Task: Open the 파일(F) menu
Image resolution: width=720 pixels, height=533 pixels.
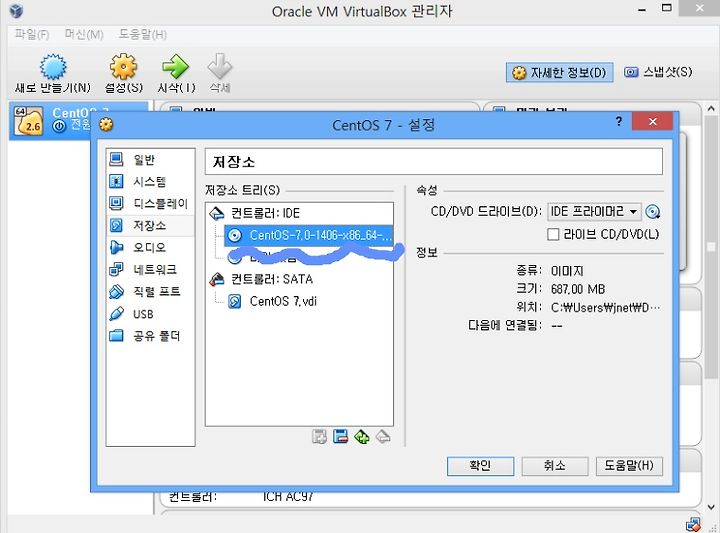Action: (x=32, y=34)
